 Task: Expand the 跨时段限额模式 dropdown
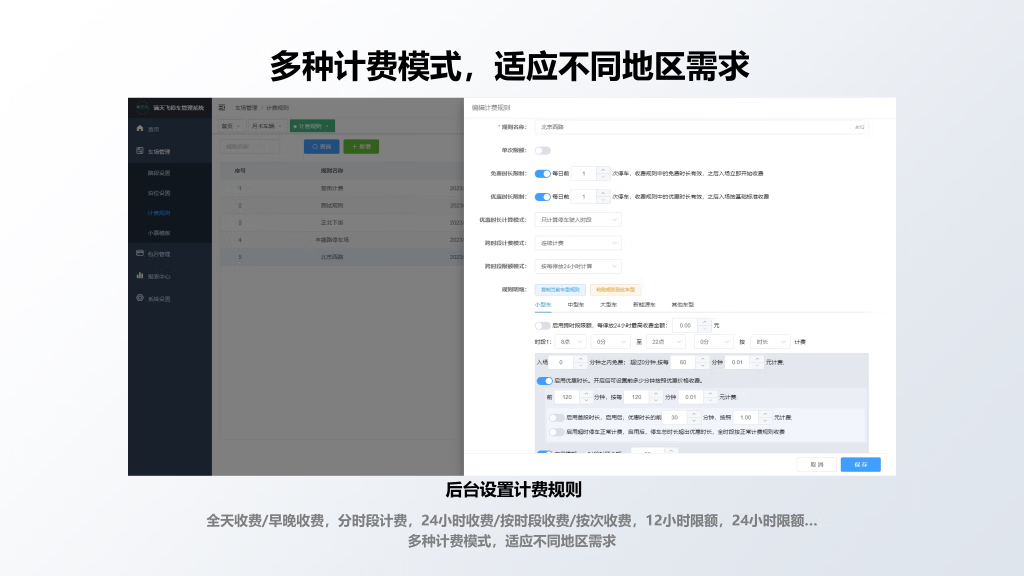coord(579,267)
